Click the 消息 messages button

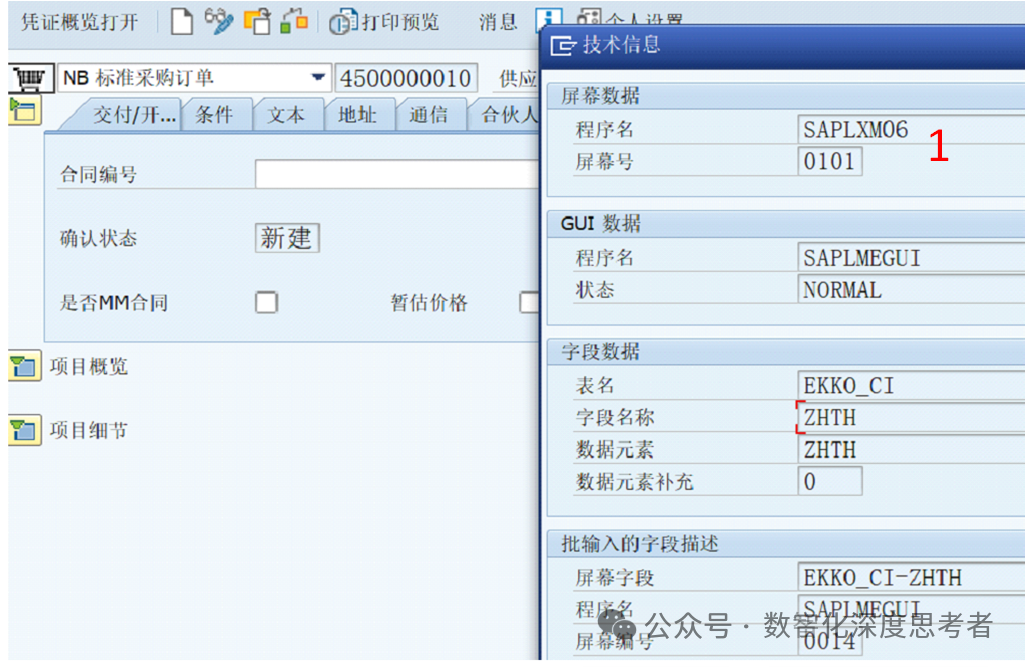497,22
